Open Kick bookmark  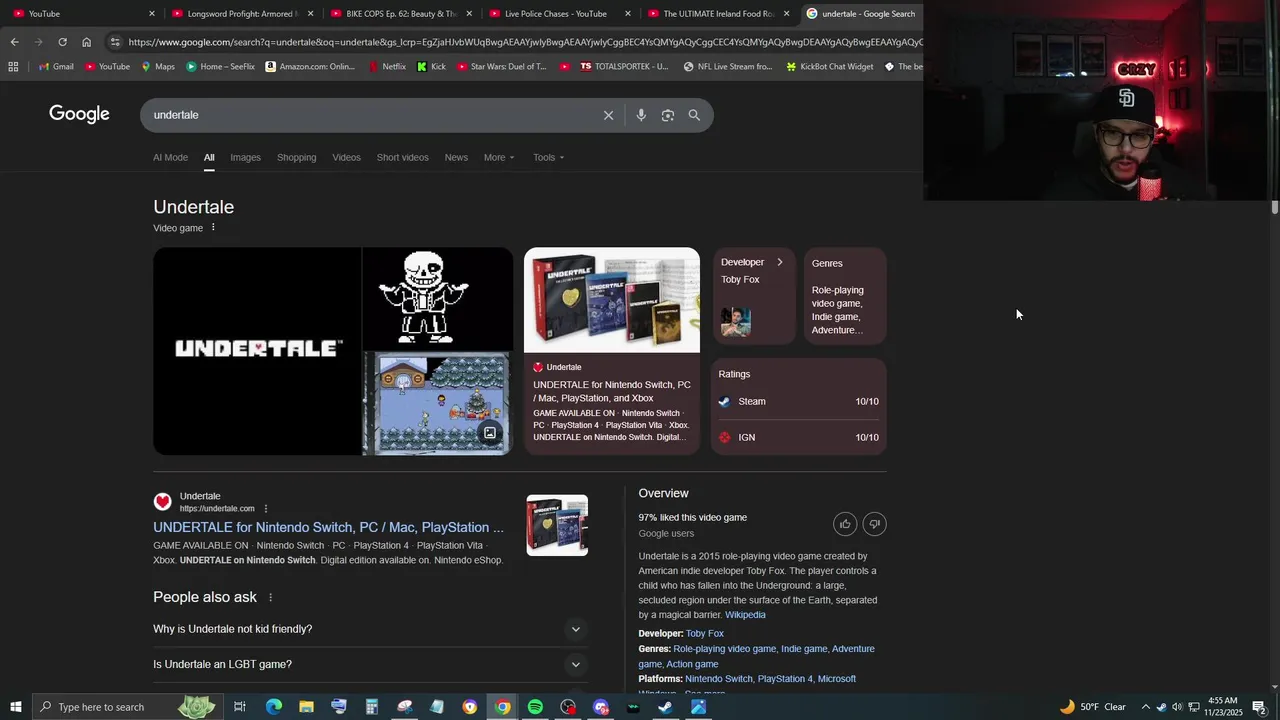[x=431, y=67]
